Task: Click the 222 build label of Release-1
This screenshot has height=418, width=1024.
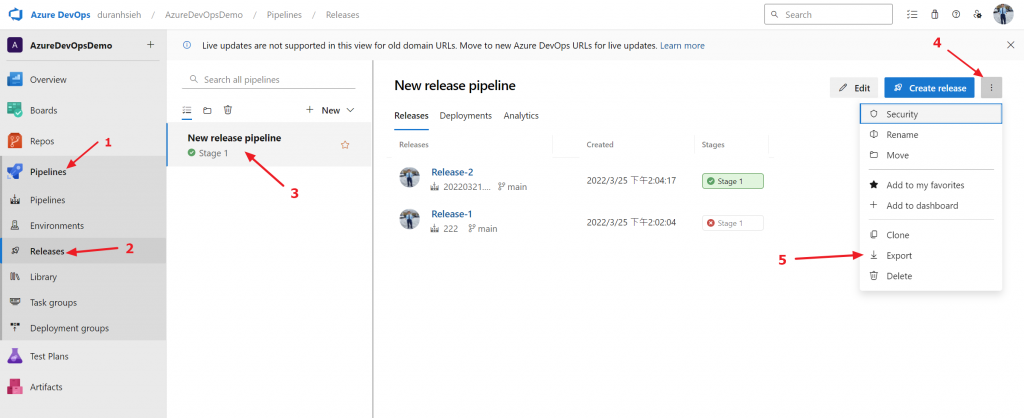Action: (x=445, y=229)
